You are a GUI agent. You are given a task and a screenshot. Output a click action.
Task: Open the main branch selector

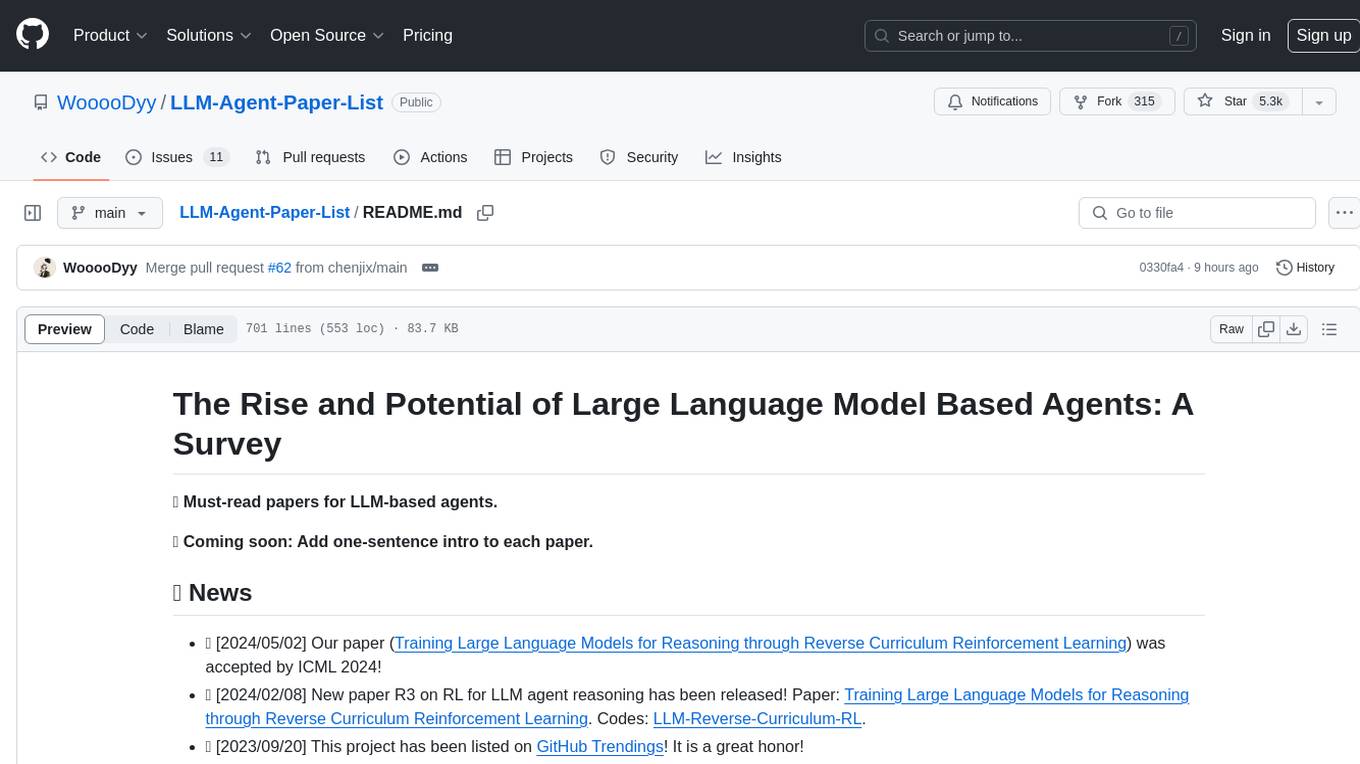click(x=109, y=213)
